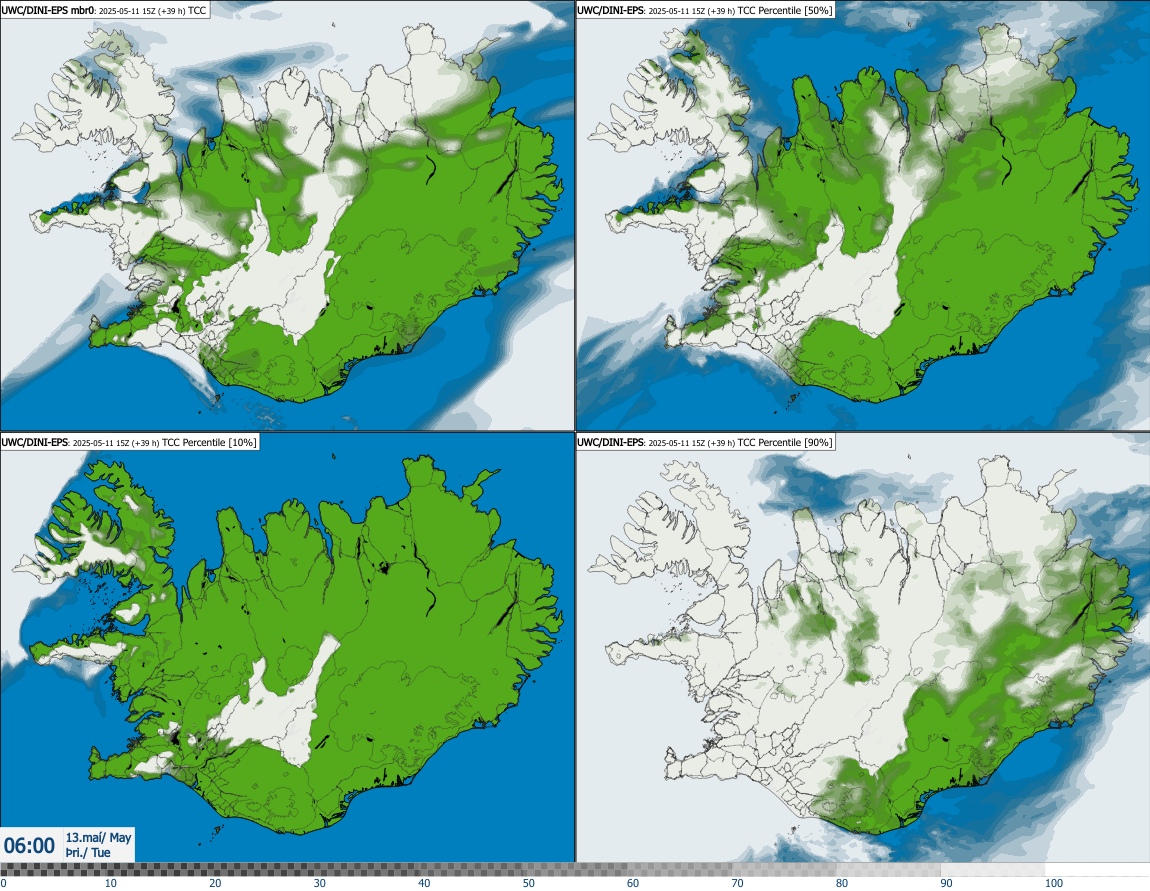Click the 10 value on the legend scale
The height and width of the screenshot is (891, 1150).
[x=110, y=883]
